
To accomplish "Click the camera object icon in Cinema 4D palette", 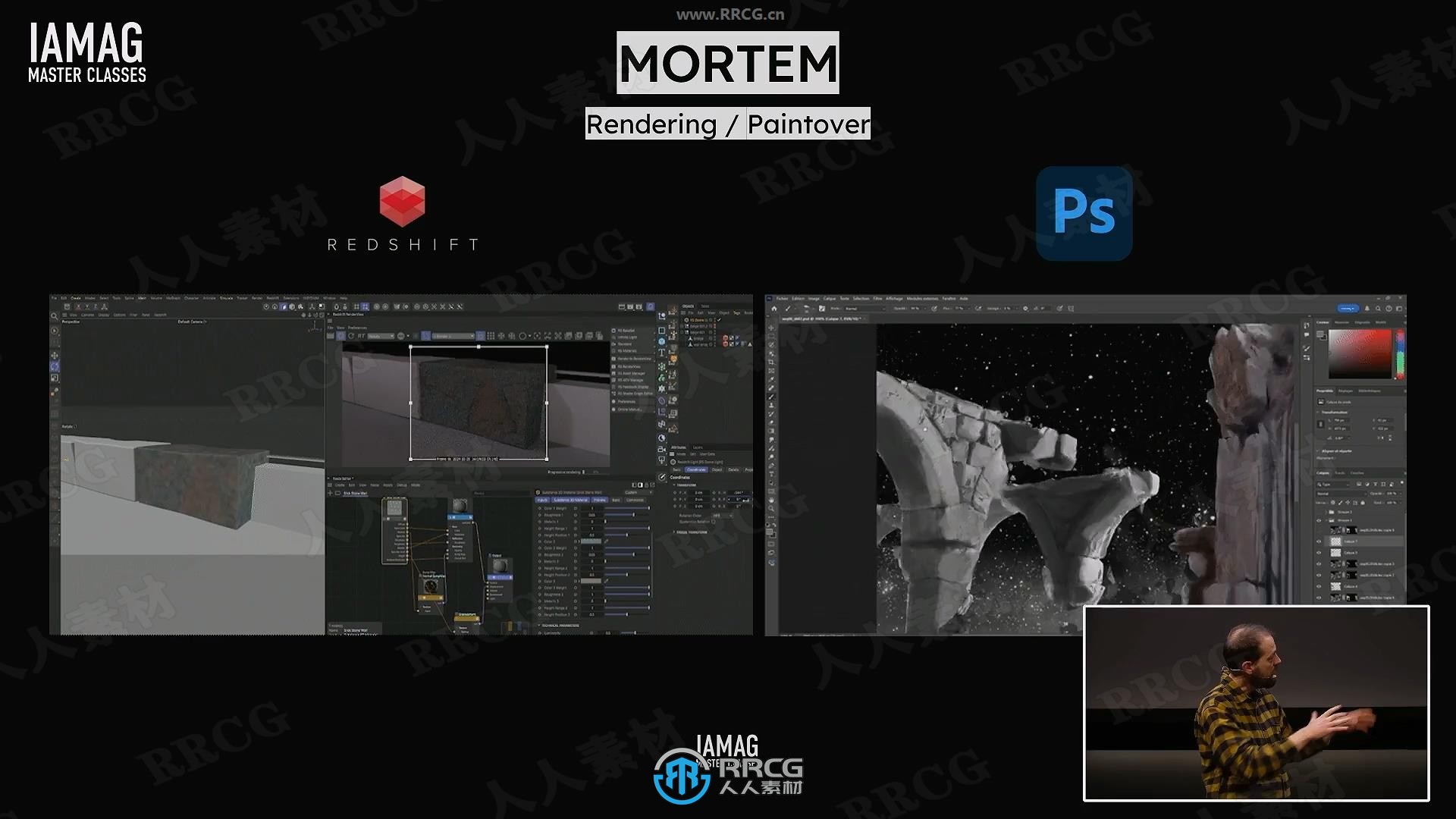I will point(661,449).
